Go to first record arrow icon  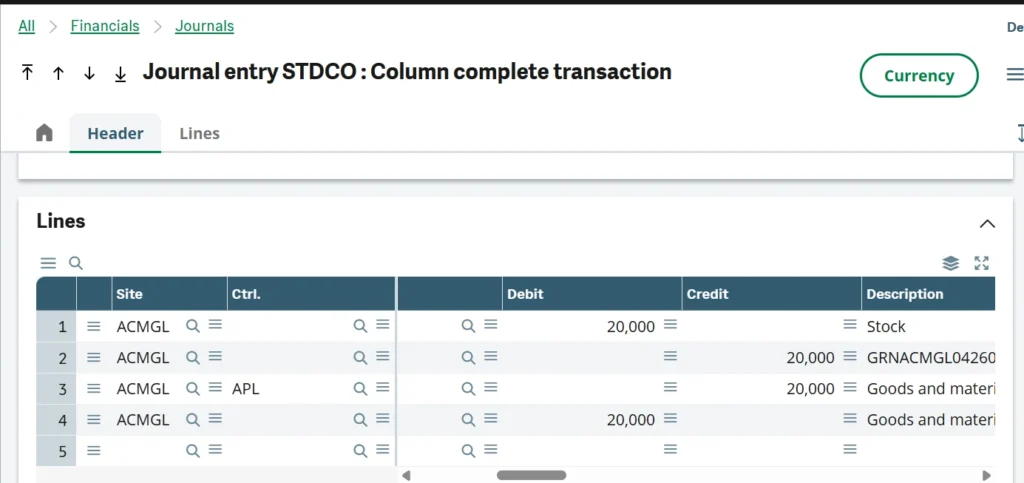(x=27, y=72)
